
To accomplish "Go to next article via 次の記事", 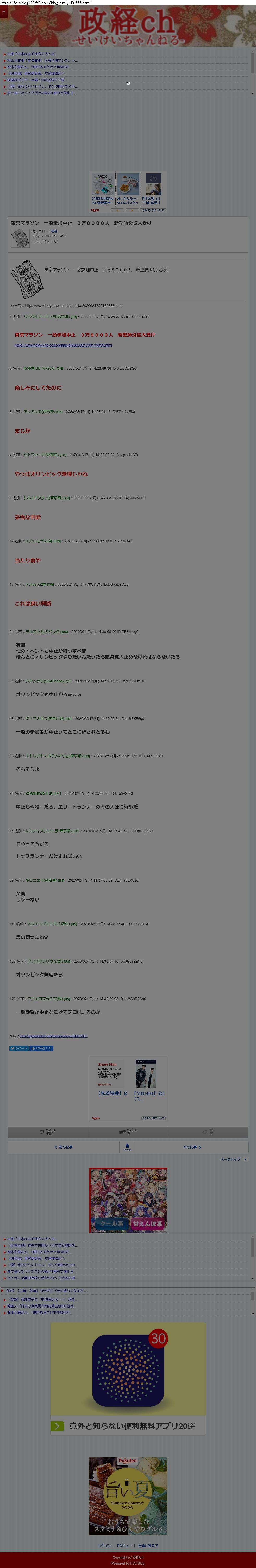I will (192, 1147).
